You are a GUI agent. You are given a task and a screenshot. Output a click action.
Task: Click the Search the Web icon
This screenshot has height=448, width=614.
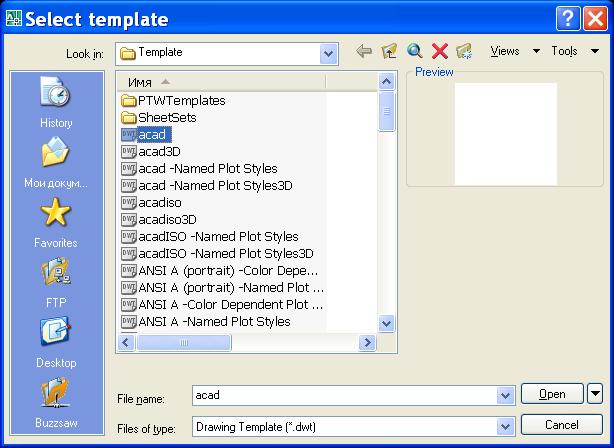coord(414,51)
